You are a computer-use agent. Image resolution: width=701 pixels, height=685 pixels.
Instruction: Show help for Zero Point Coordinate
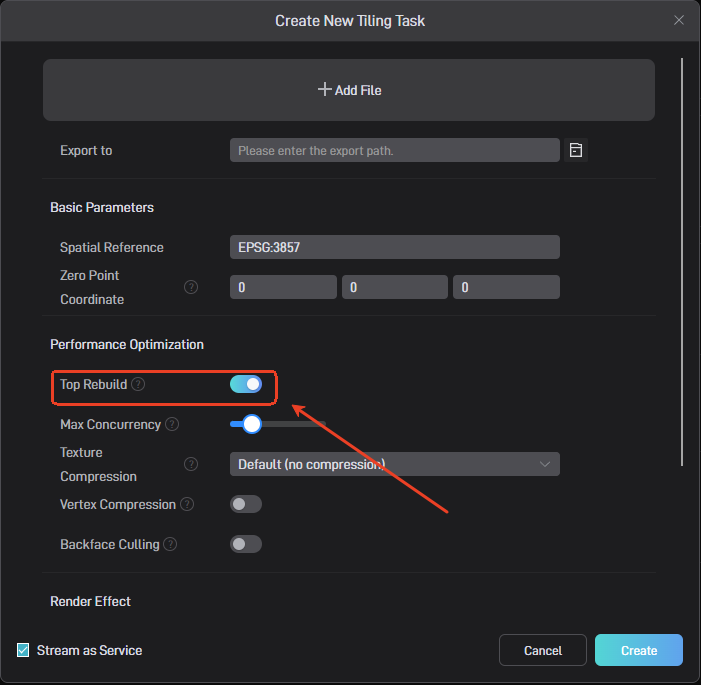click(x=191, y=287)
